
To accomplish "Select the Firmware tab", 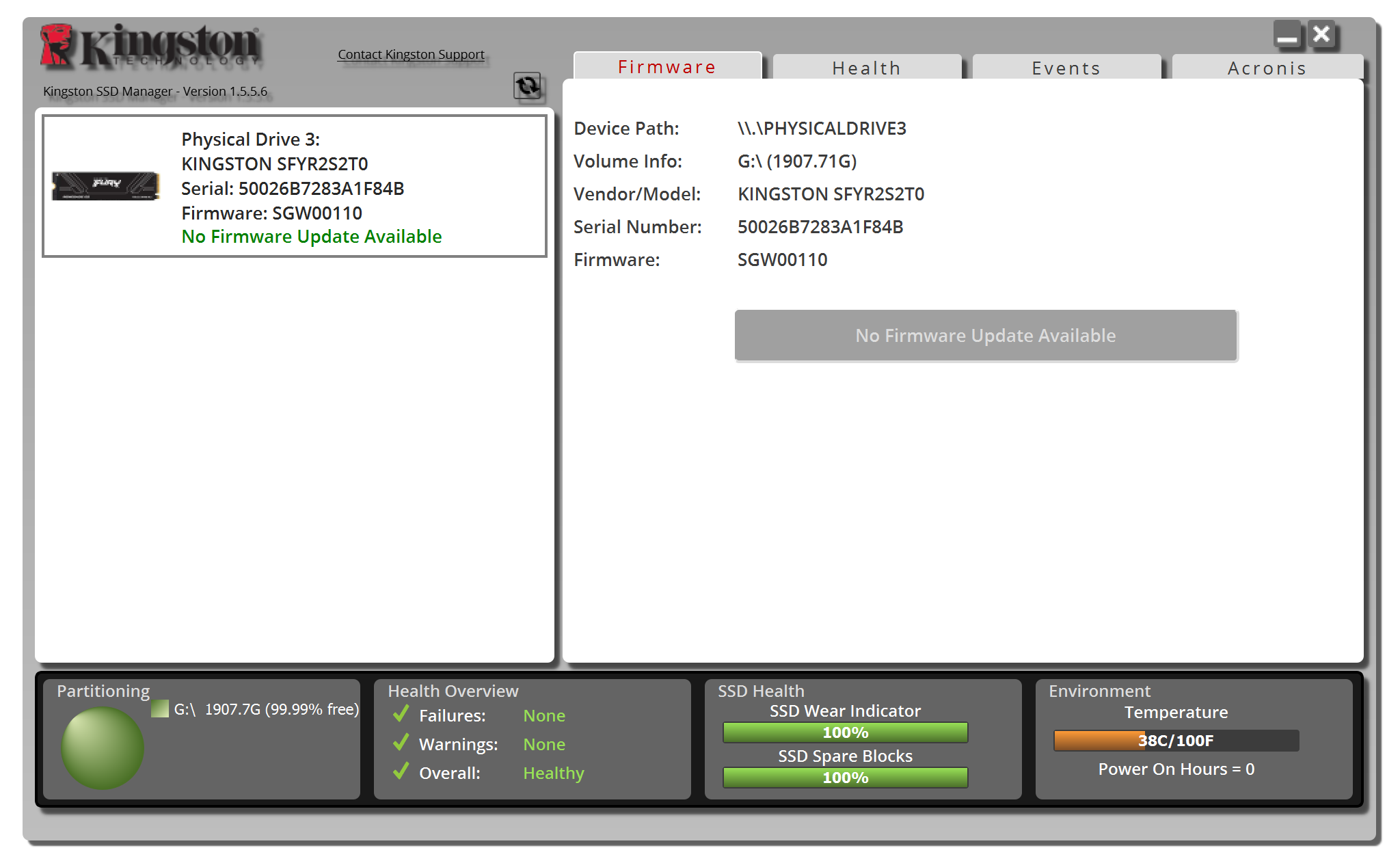I will point(667,67).
